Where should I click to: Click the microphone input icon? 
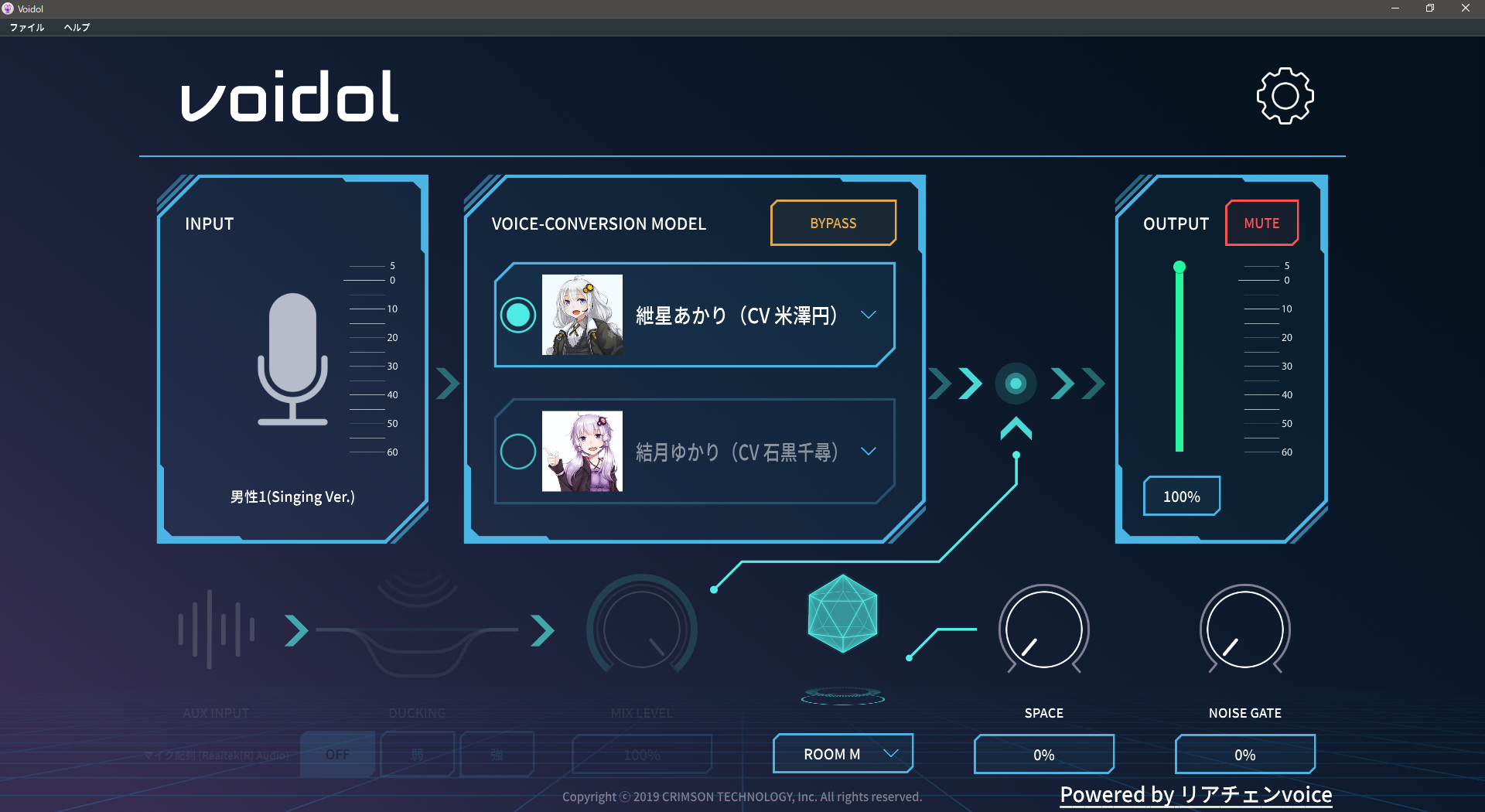click(292, 359)
